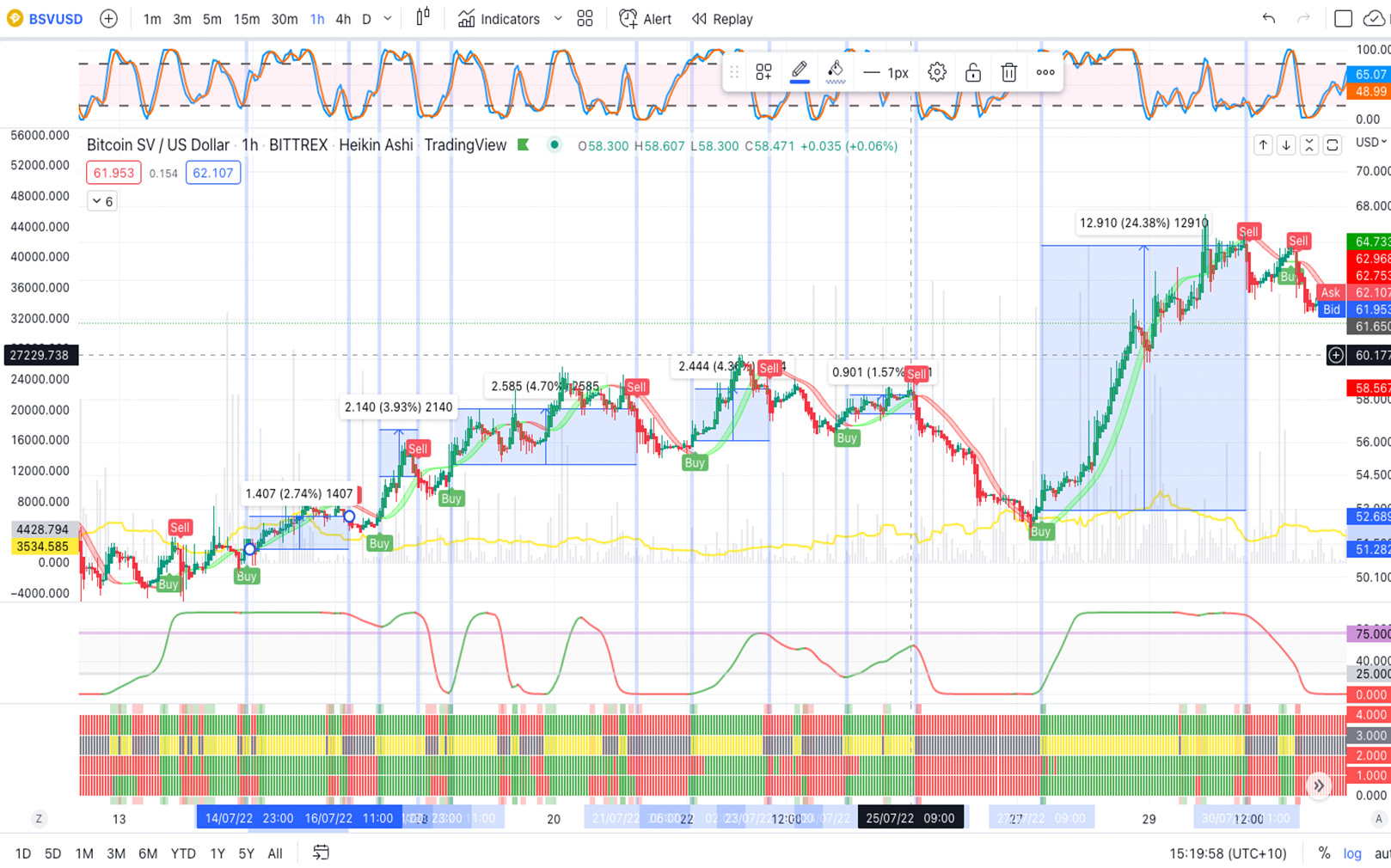Image resolution: width=1391 pixels, height=868 pixels.
Task: Open the USD currency dropdown
Action: [1371, 142]
